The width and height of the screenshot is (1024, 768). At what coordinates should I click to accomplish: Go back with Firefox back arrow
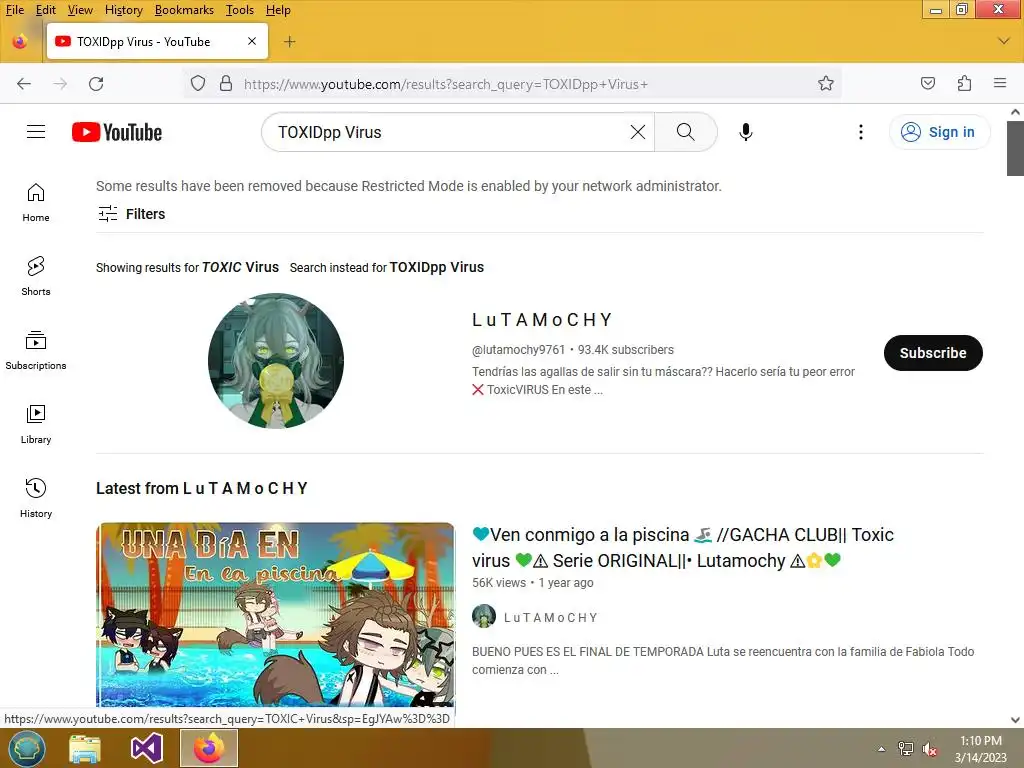point(24,84)
